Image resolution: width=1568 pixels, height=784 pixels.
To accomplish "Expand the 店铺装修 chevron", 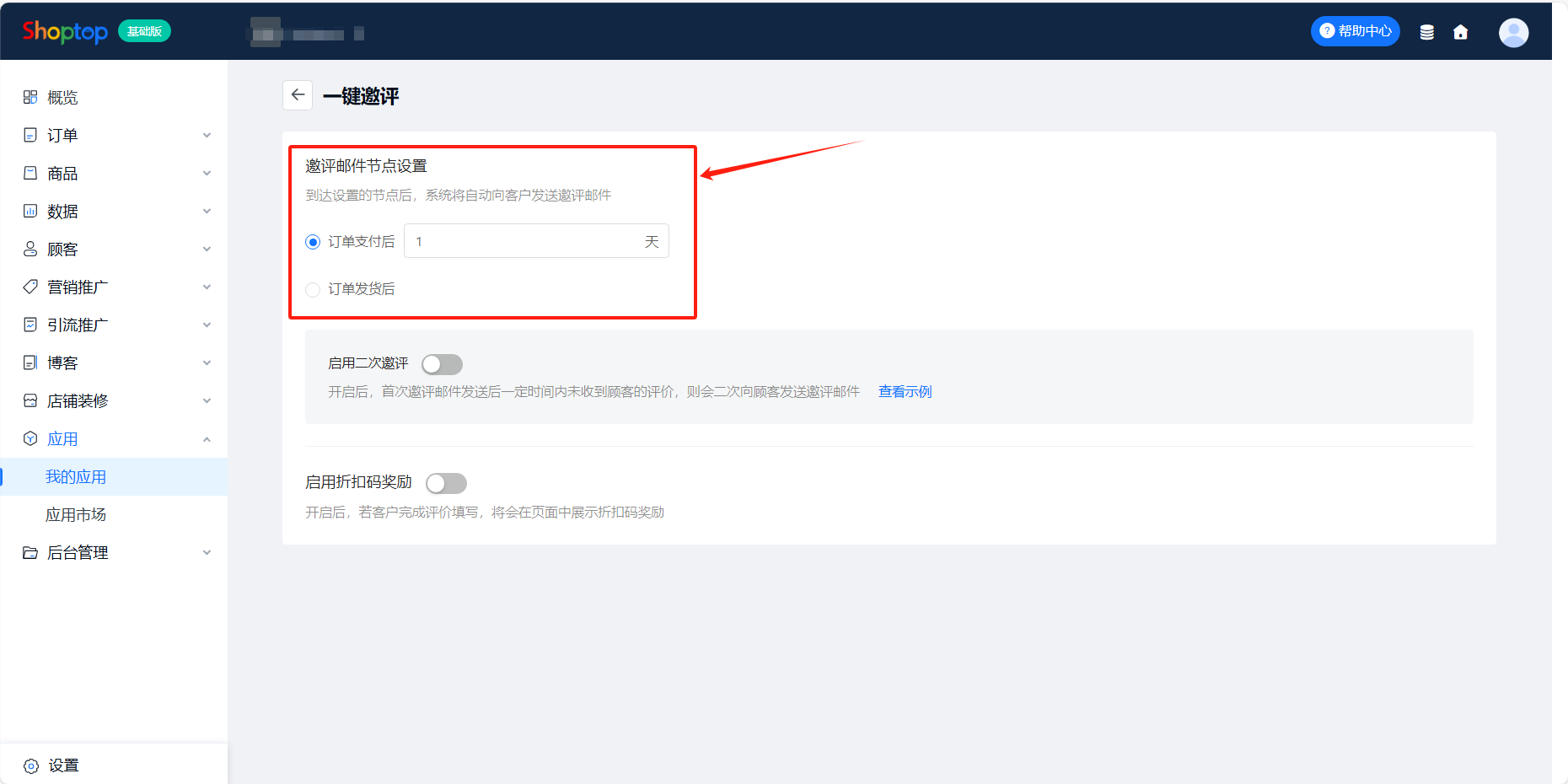I will 207,400.
